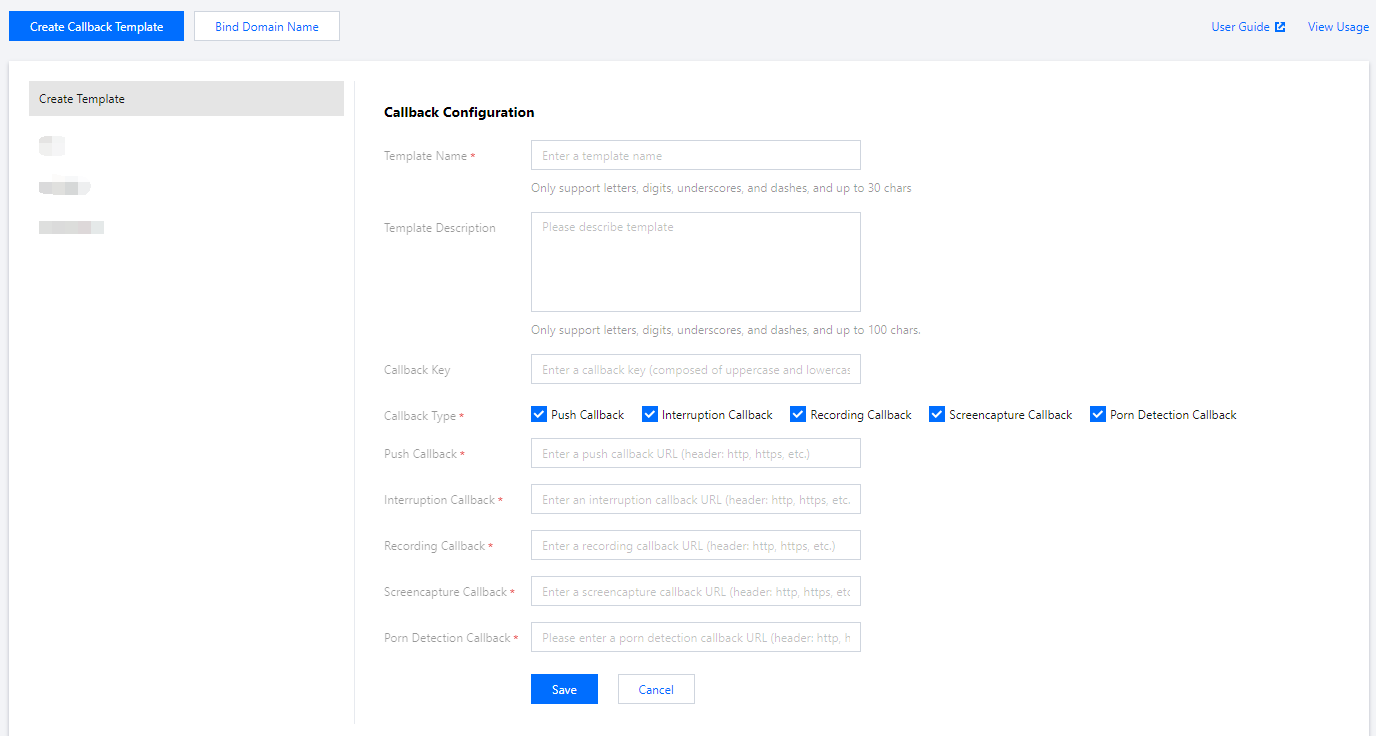Uncheck the Push Callback checkbox
This screenshot has width=1376, height=736.
pyautogui.click(x=539, y=415)
